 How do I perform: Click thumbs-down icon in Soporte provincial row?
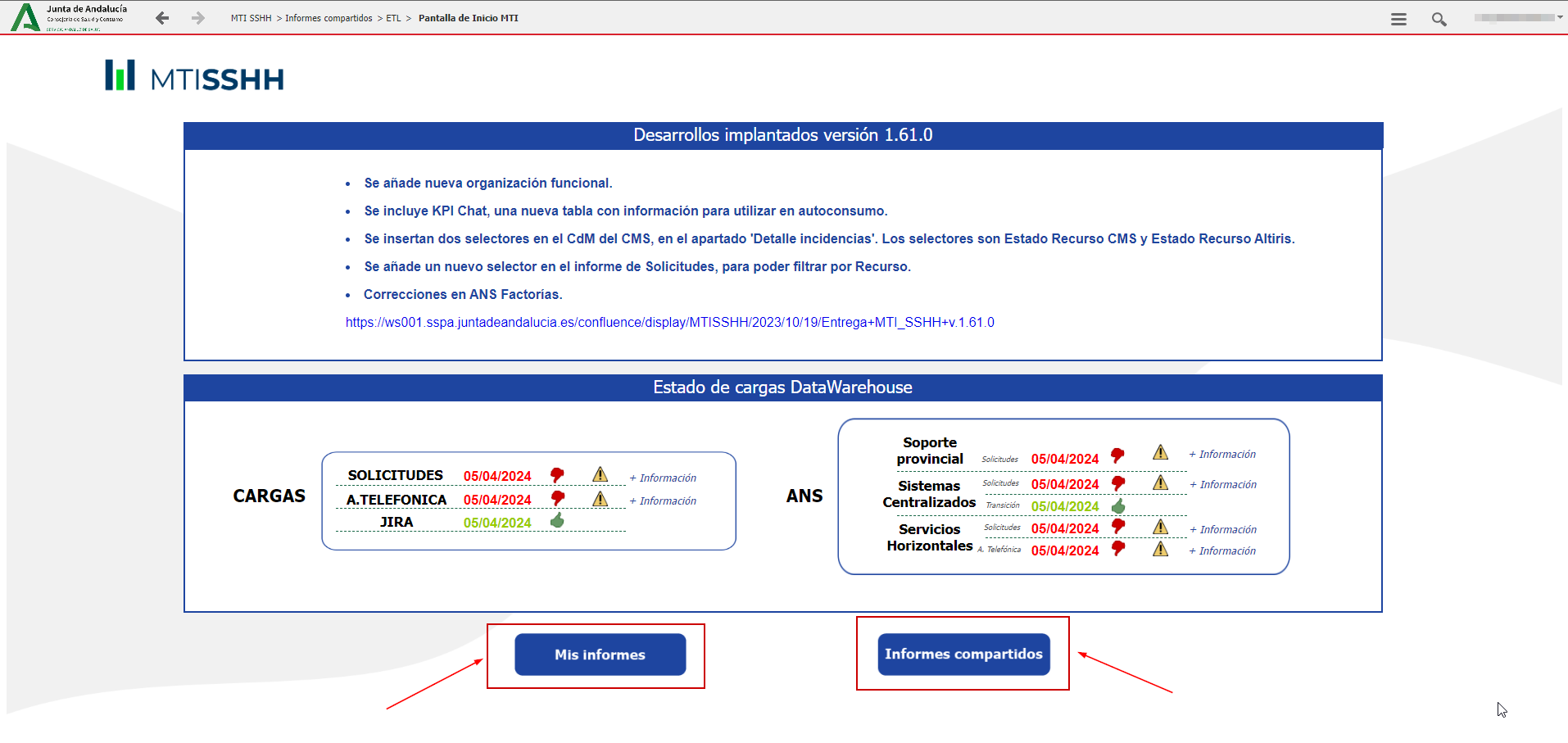coord(1117,455)
